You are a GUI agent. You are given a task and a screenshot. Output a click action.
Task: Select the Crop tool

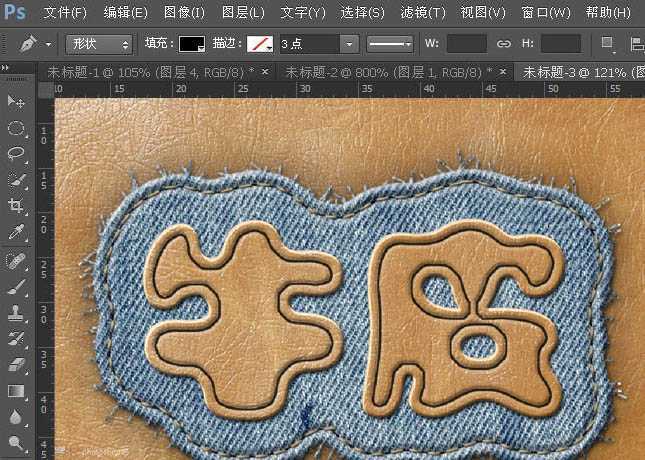16,206
